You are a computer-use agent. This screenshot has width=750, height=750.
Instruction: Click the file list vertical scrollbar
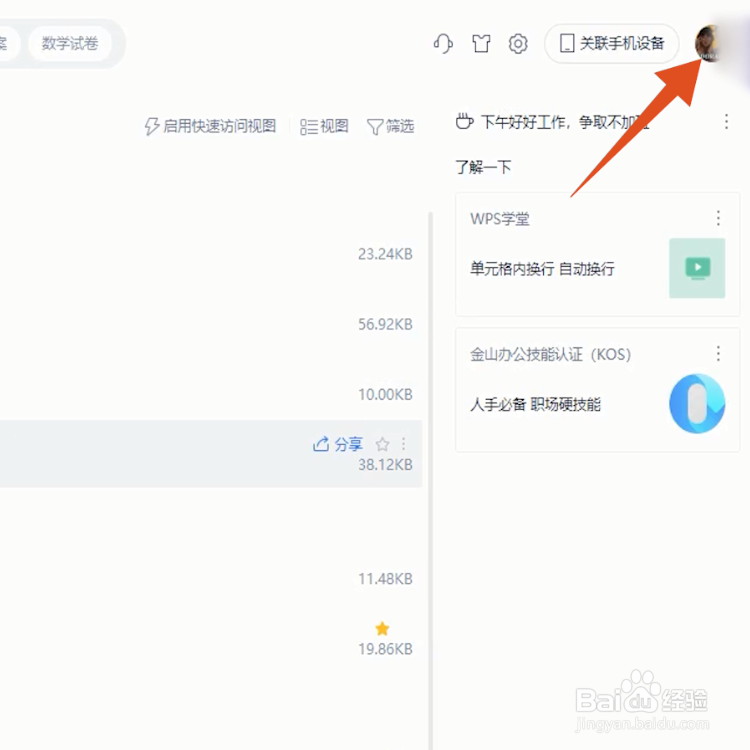coord(430,480)
